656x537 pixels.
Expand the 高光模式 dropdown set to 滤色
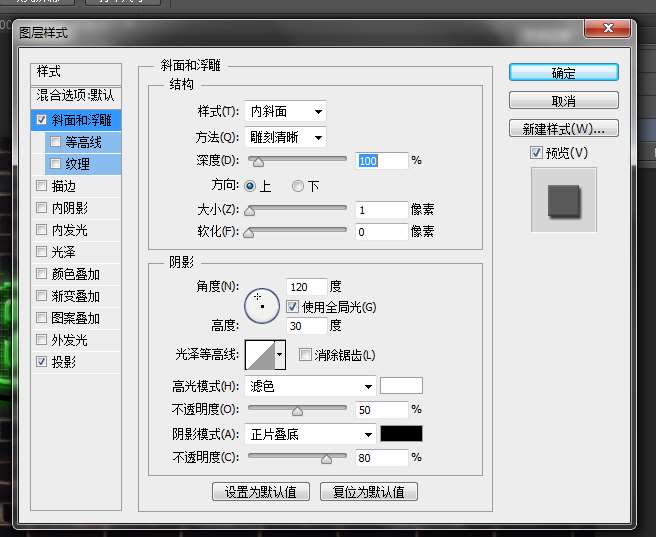point(311,386)
